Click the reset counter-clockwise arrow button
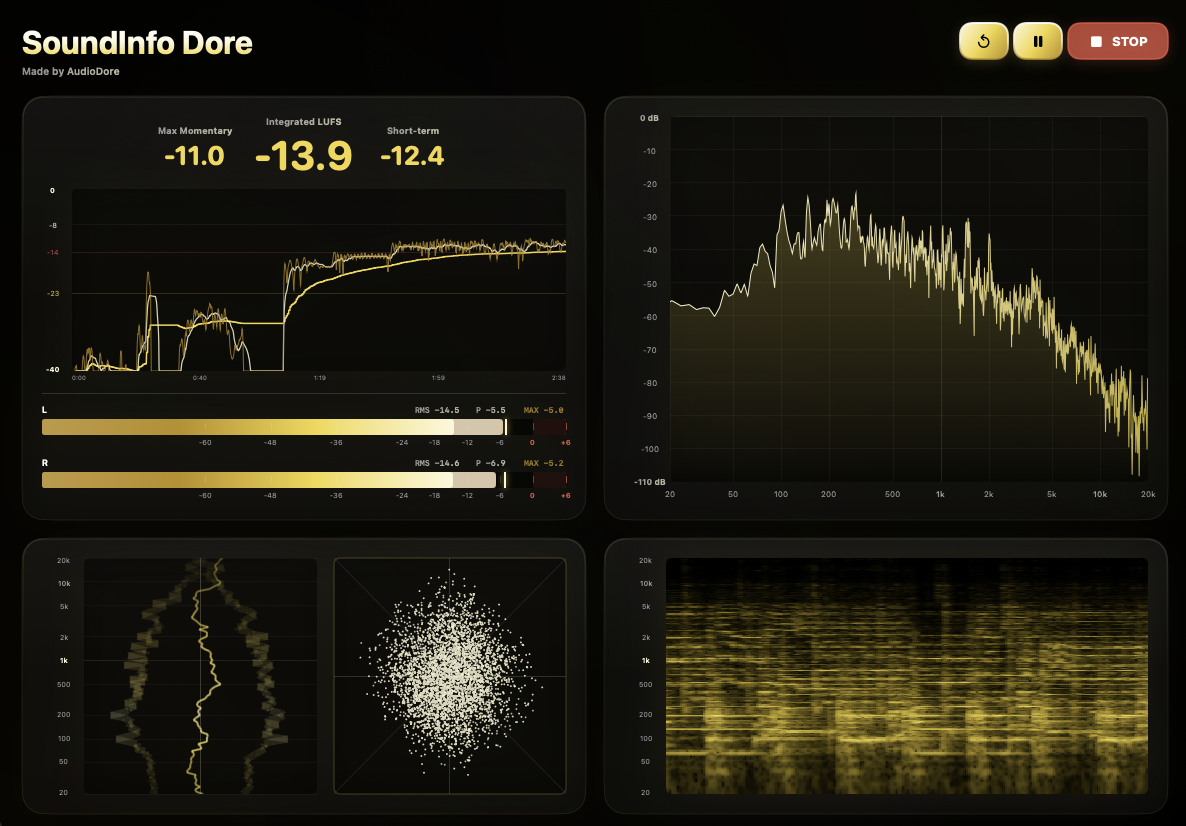The height and width of the screenshot is (826, 1186). point(983,42)
